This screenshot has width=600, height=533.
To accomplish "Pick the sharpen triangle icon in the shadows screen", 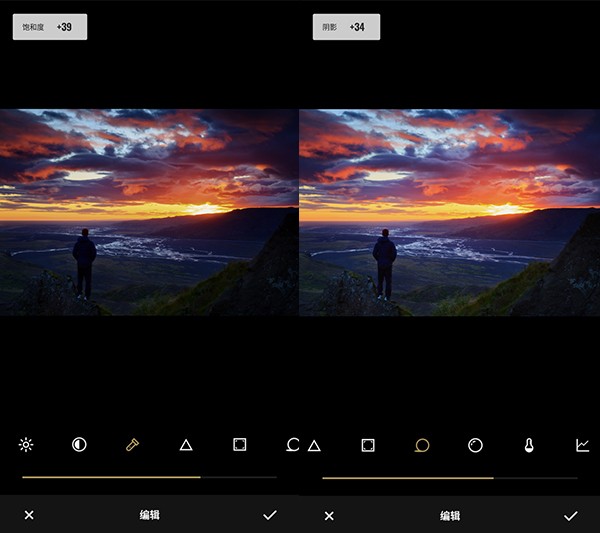I will point(314,446).
